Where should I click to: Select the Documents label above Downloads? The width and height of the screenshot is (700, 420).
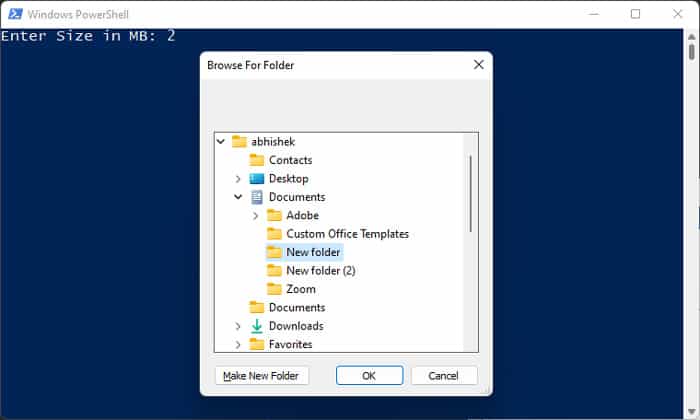pos(297,307)
